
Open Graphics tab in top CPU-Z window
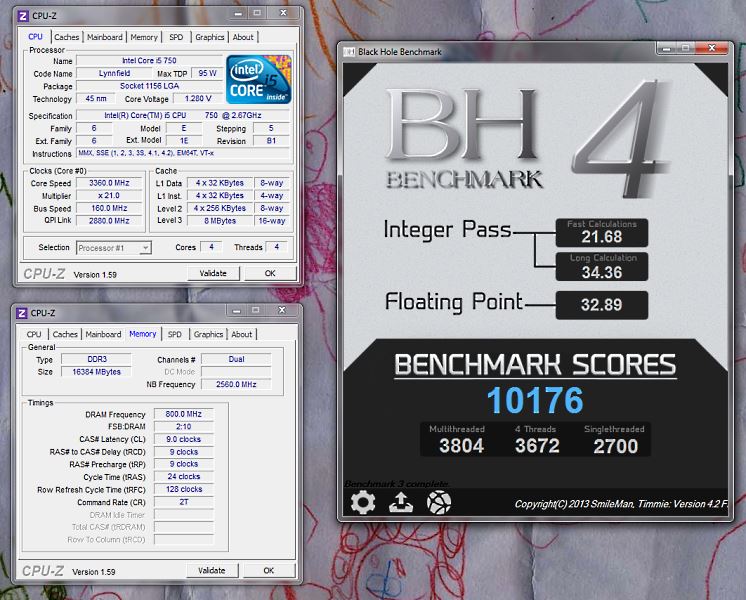[209, 37]
